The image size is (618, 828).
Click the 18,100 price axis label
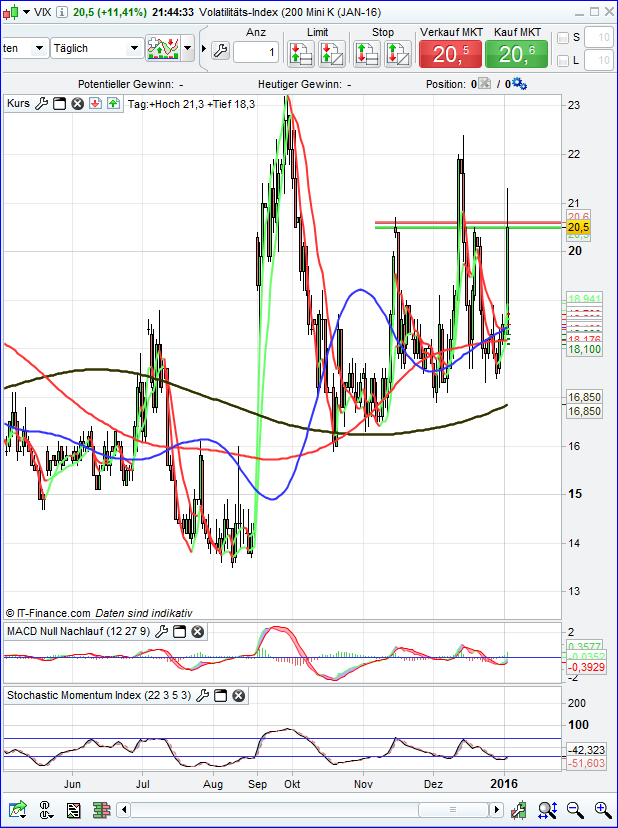(x=584, y=349)
